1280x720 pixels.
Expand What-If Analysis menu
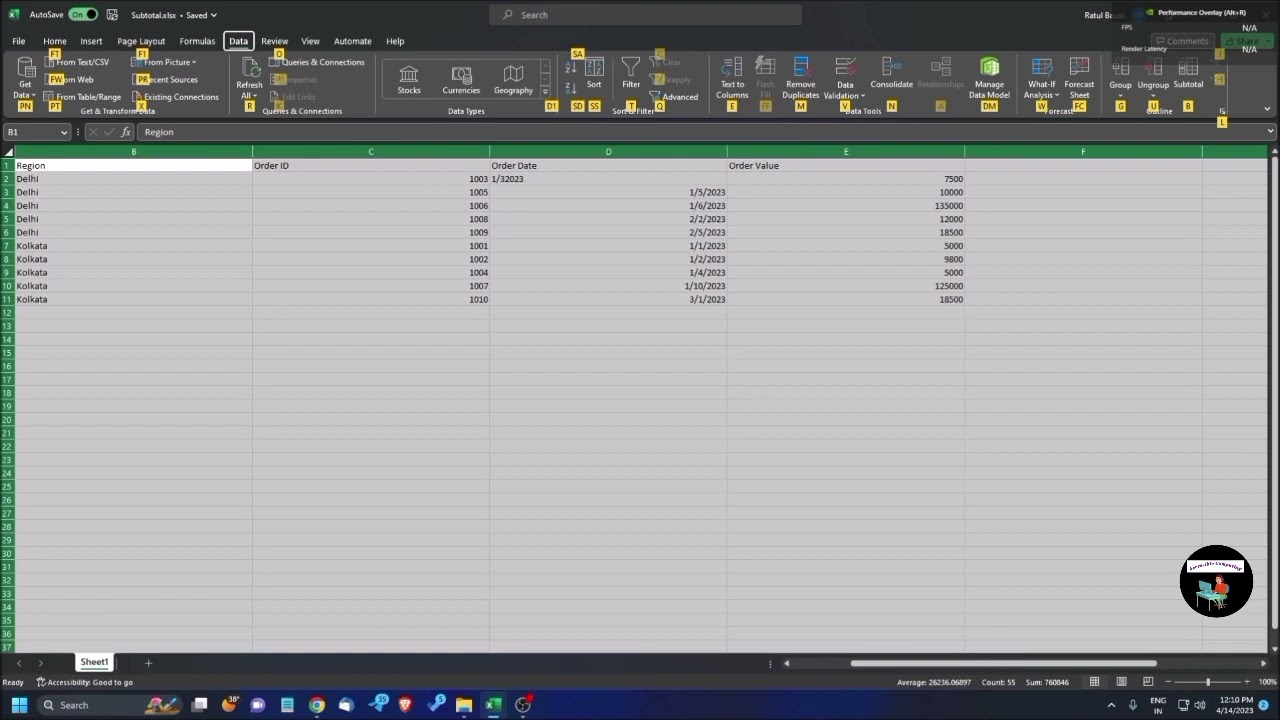[x=1041, y=78]
